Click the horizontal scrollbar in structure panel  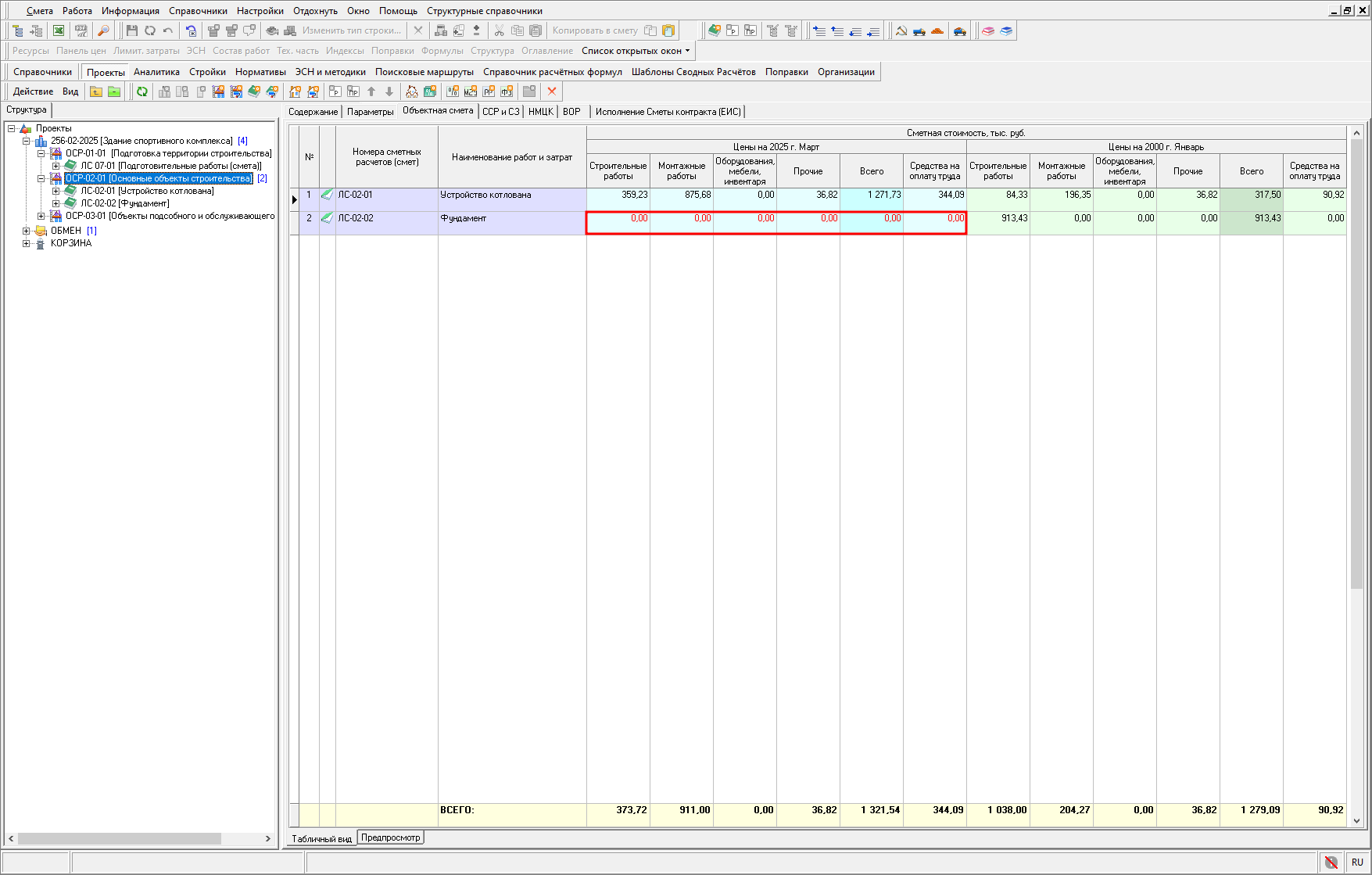click(119, 838)
